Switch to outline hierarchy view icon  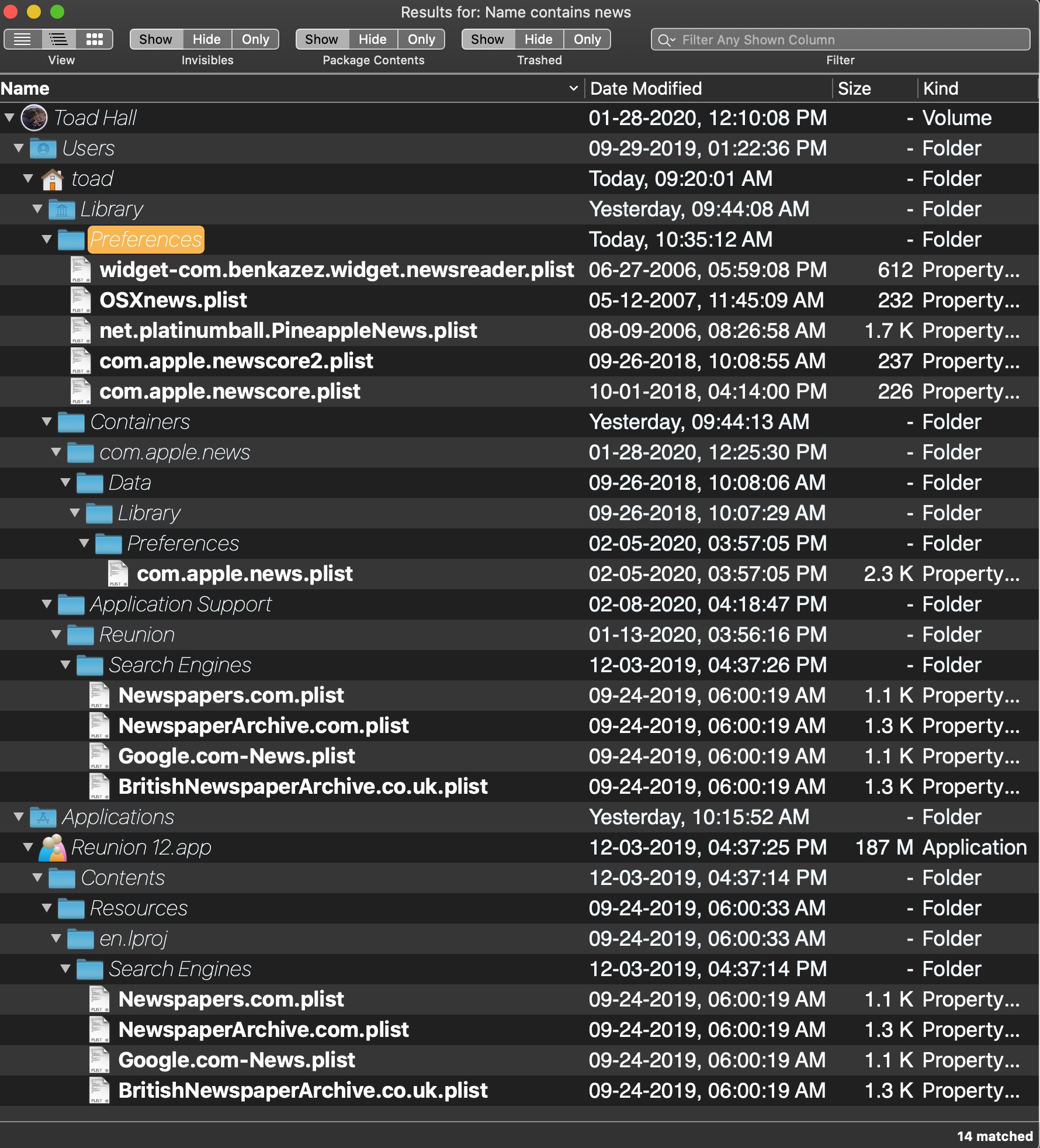point(58,39)
